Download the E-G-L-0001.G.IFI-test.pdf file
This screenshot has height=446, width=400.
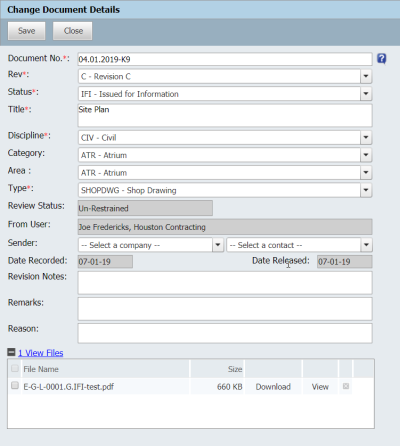click(273, 387)
